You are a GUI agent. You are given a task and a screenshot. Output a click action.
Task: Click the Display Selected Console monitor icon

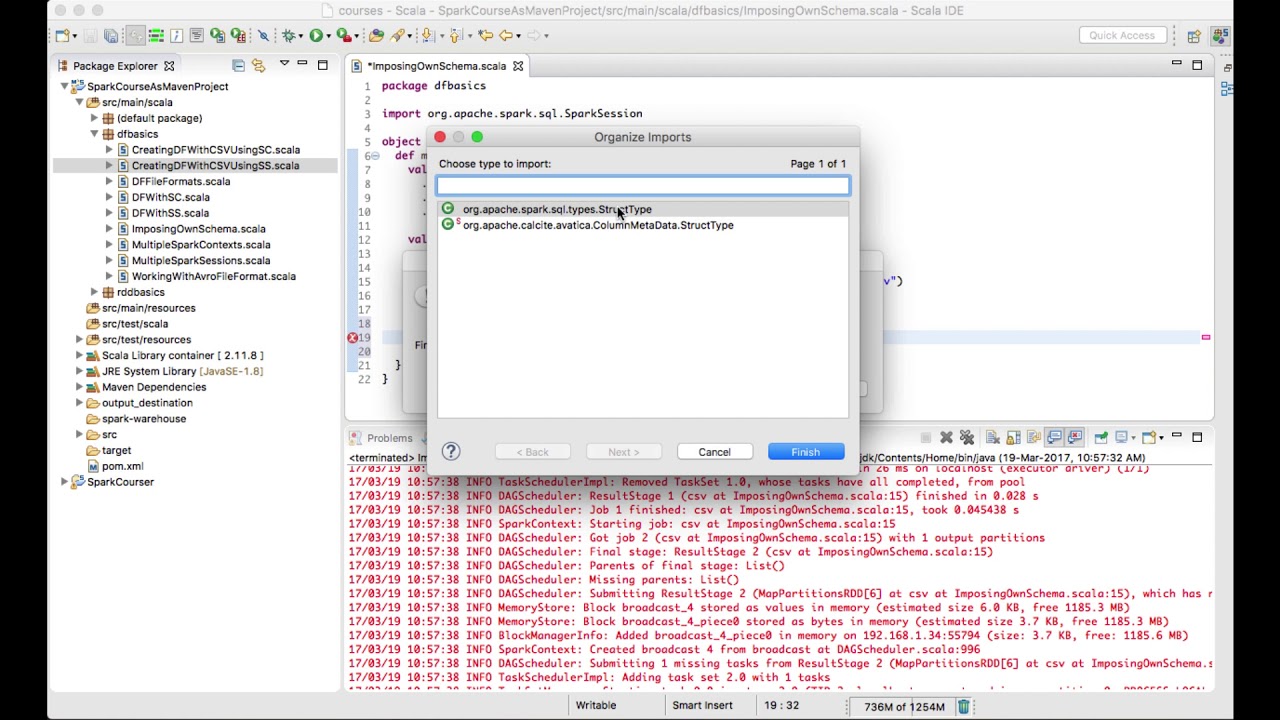pos(1122,437)
